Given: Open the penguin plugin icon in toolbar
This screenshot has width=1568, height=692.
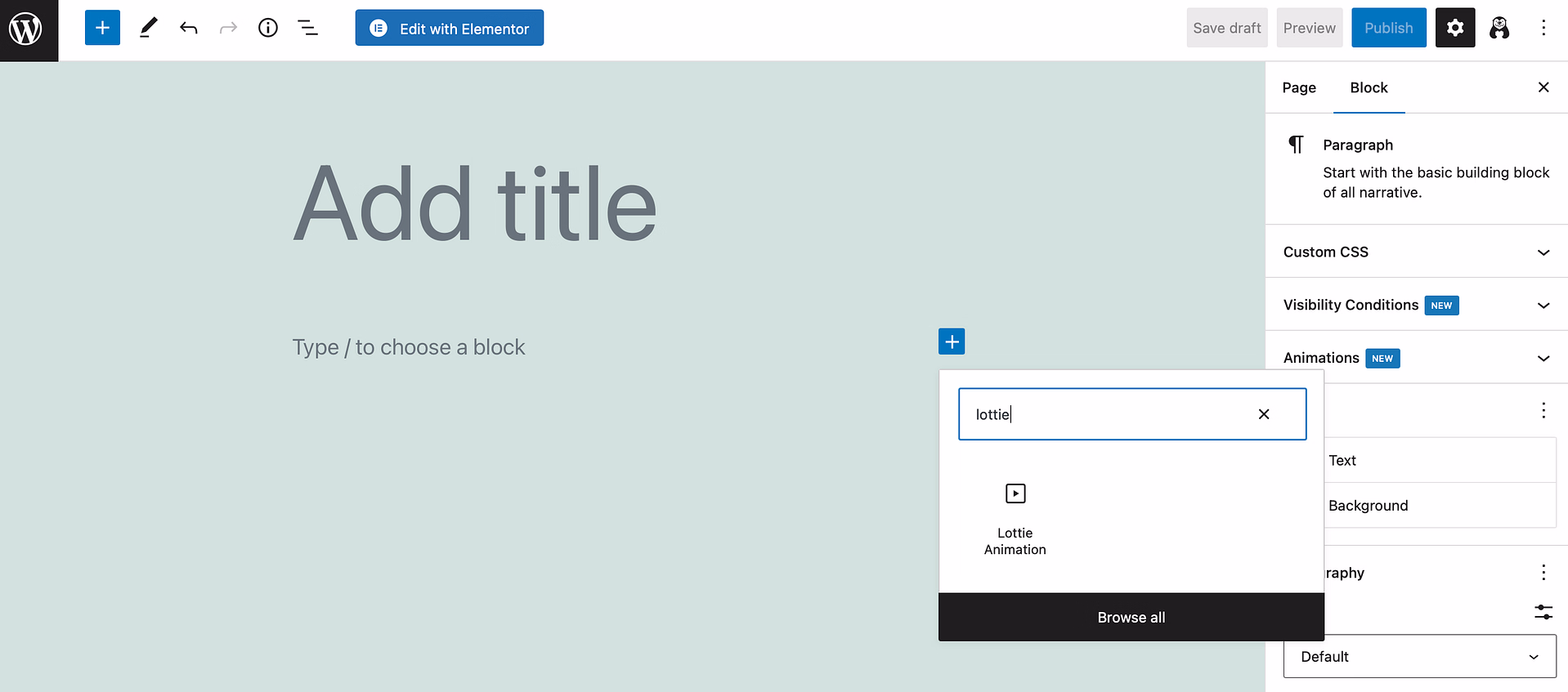Looking at the screenshot, I should pos(1499,28).
